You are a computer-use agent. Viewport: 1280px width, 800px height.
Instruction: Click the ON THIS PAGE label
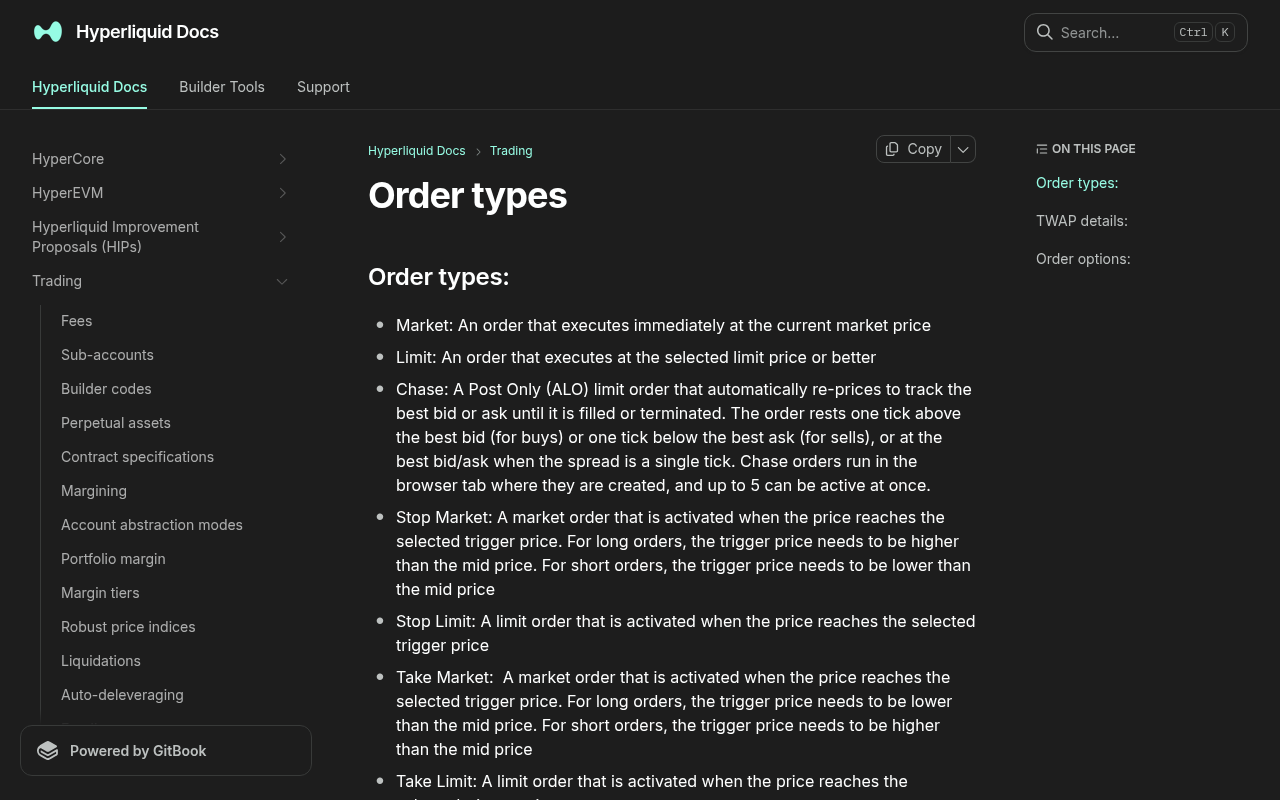pyautogui.click(x=1094, y=149)
